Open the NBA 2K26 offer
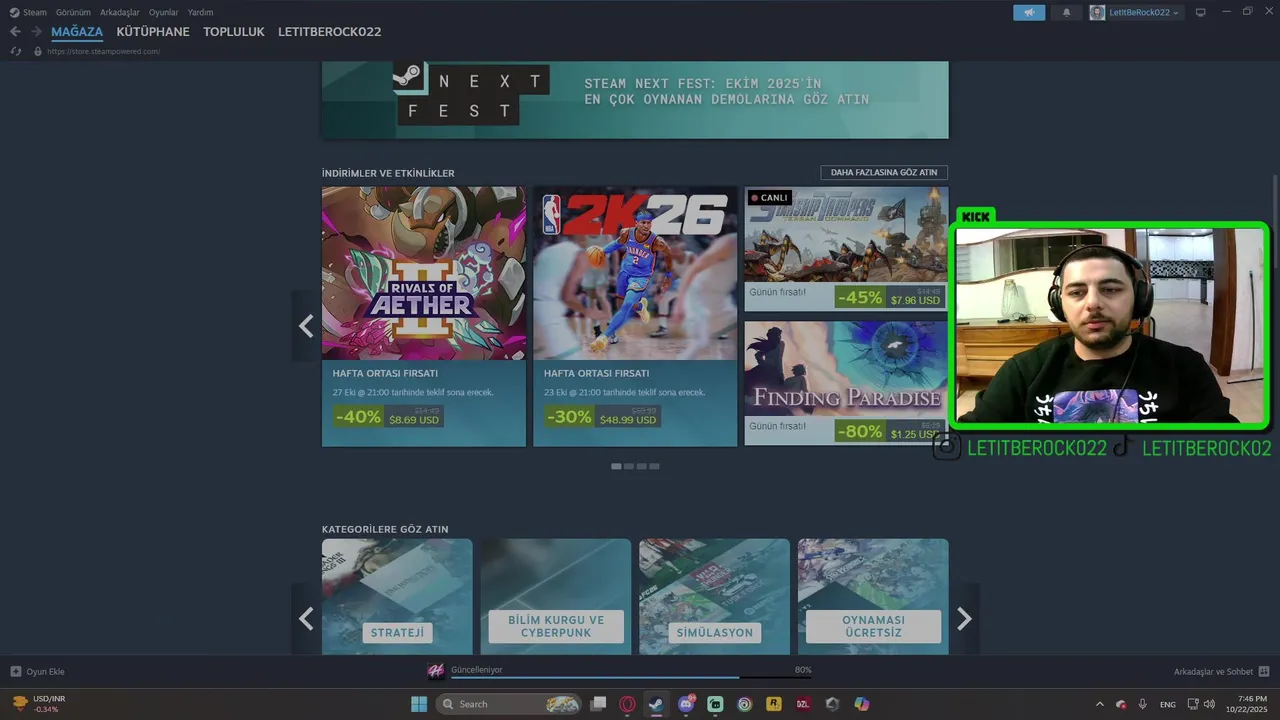Image resolution: width=1280 pixels, height=720 pixels. click(x=635, y=316)
